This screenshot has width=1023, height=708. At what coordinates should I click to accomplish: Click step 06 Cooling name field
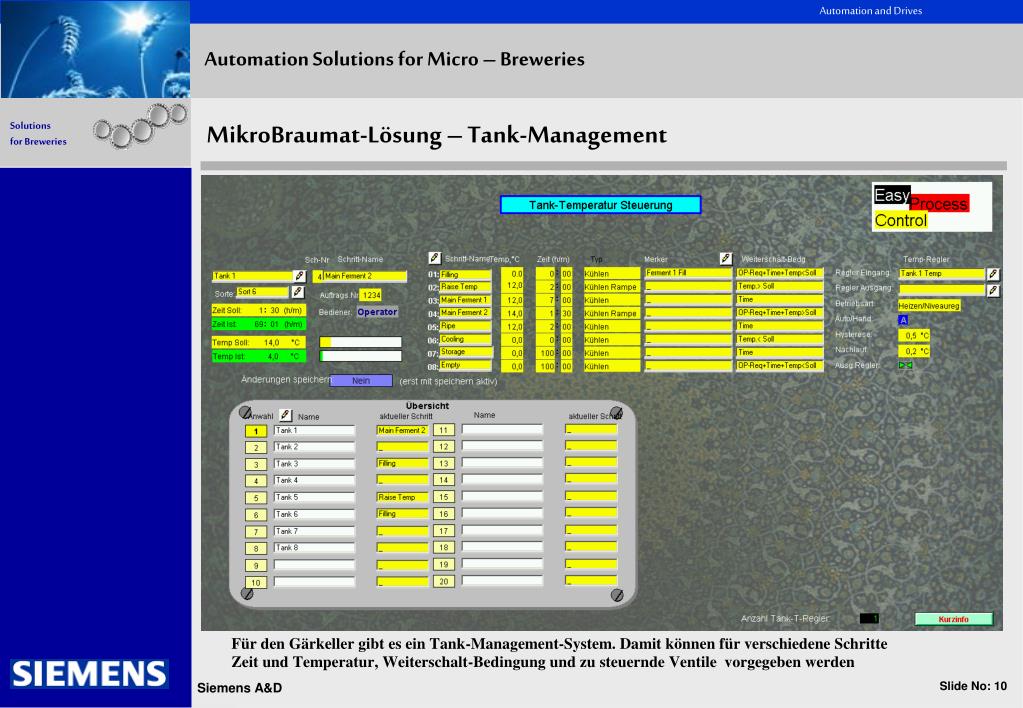pyautogui.click(x=465, y=339)
